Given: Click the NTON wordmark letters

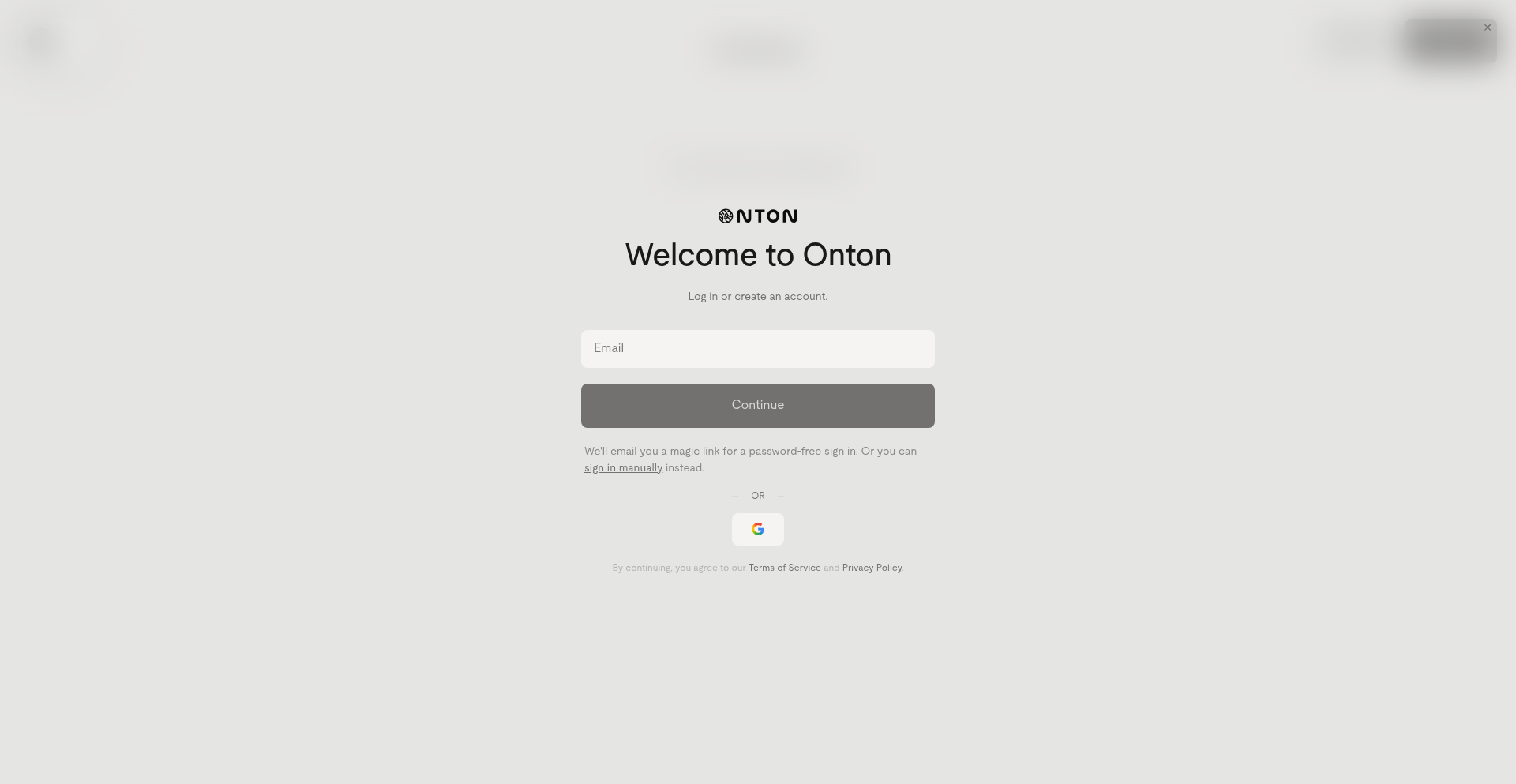Looking at the screenshot, I should (x=767, y=216).
